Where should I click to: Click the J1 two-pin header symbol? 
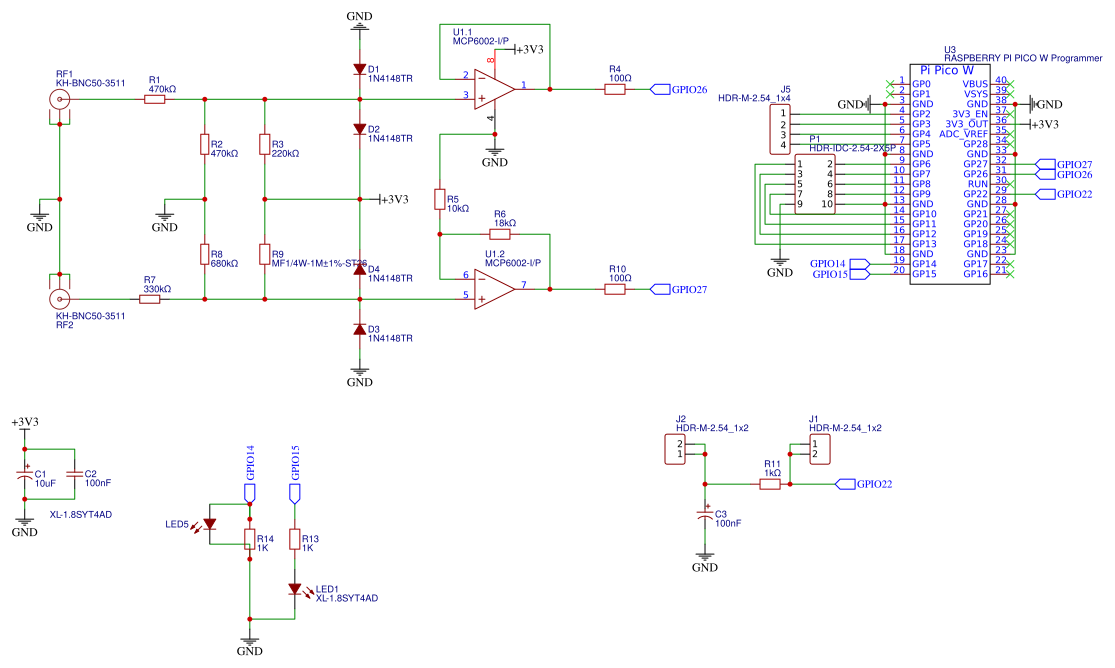coord(820,450)
